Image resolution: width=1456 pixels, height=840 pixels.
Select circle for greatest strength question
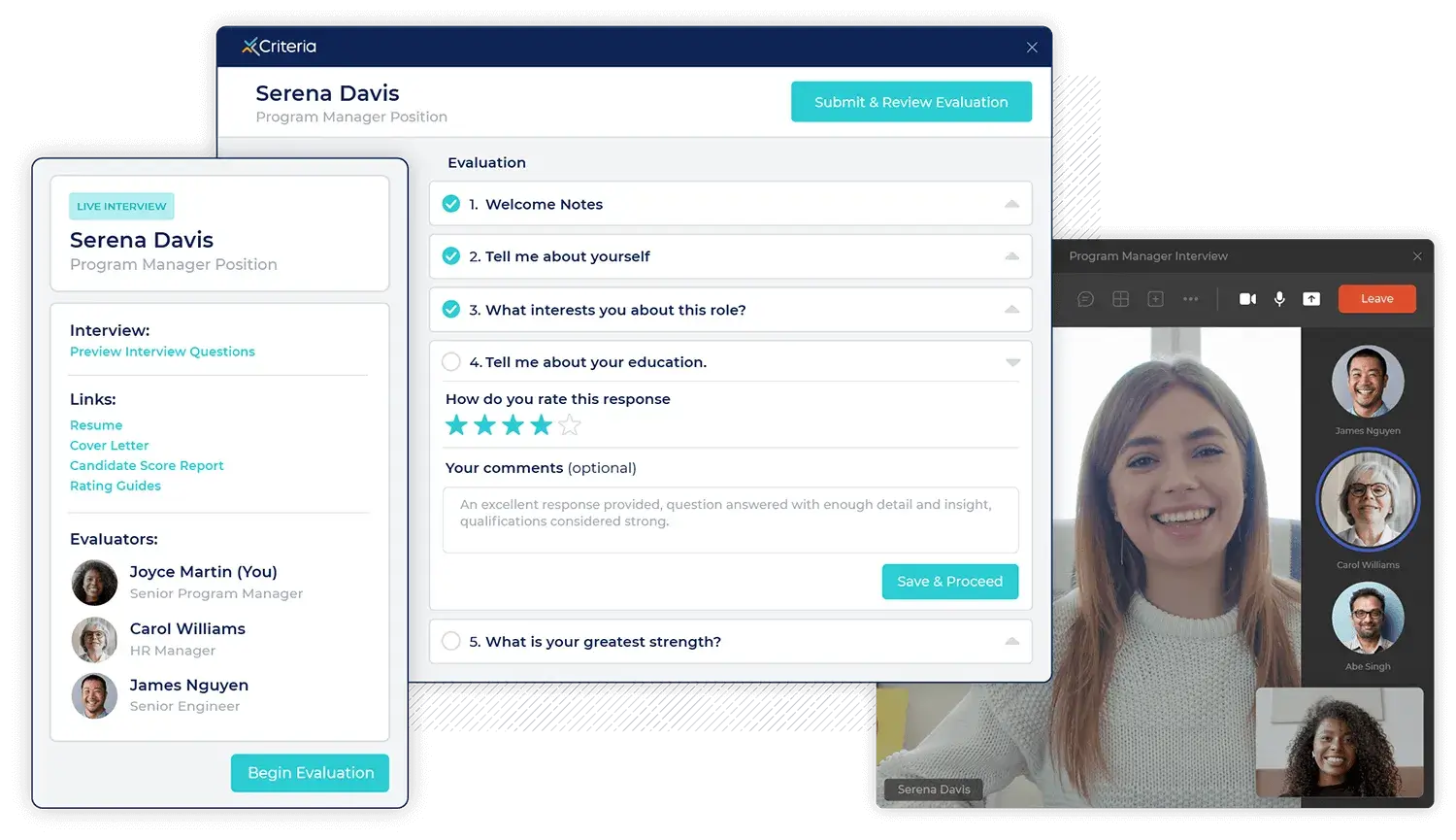coord(451,642)
